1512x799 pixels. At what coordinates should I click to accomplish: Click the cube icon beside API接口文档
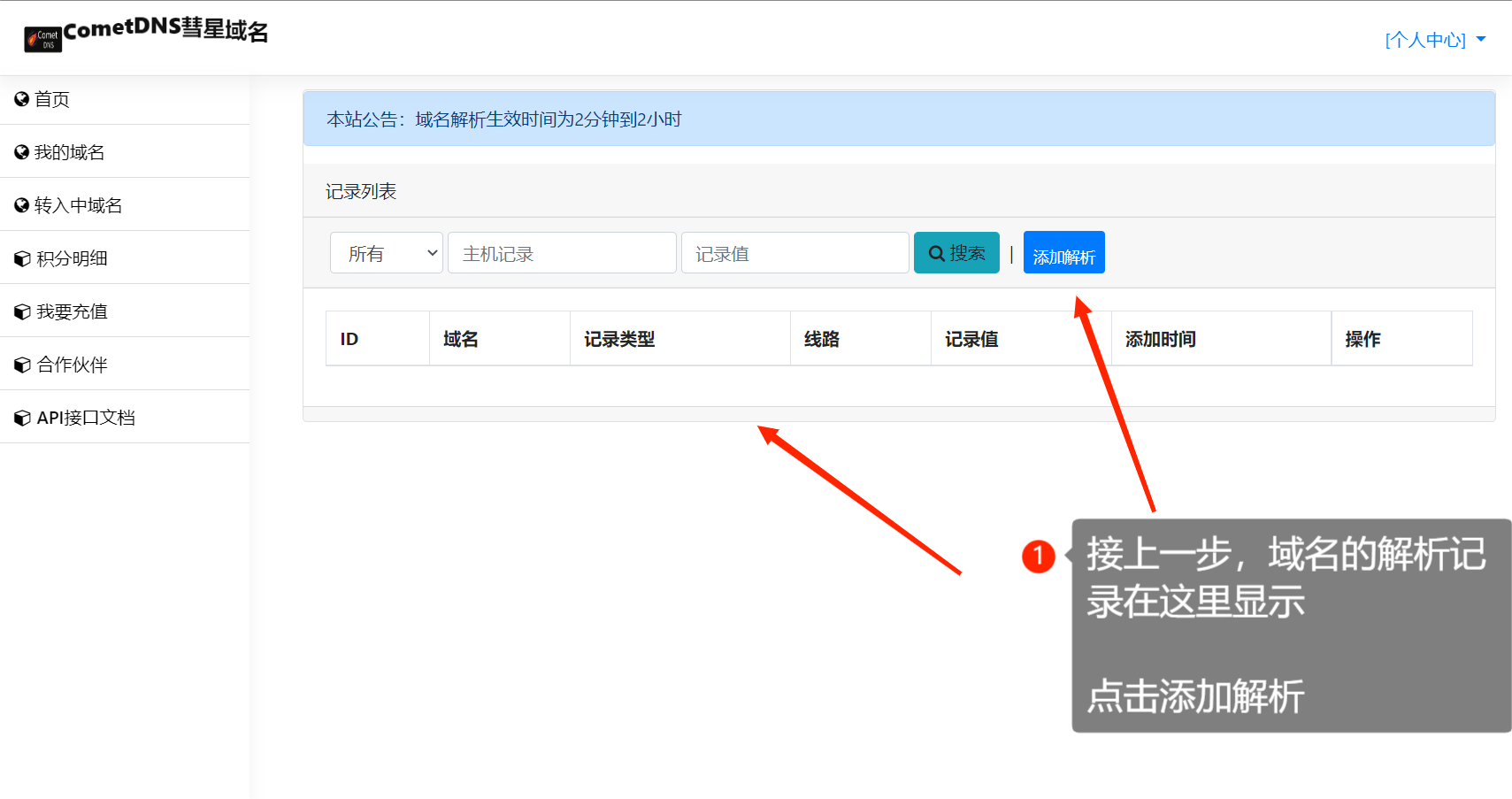coord(22,419)
